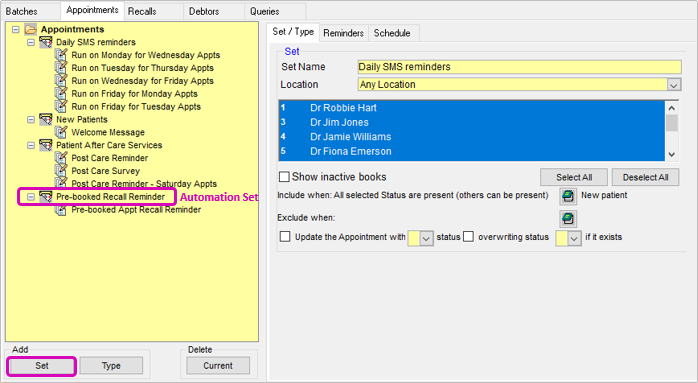The width and height of the screenshot is (698, 383).
Task: Open the Include when status picker icon
Action: (568, 196)
